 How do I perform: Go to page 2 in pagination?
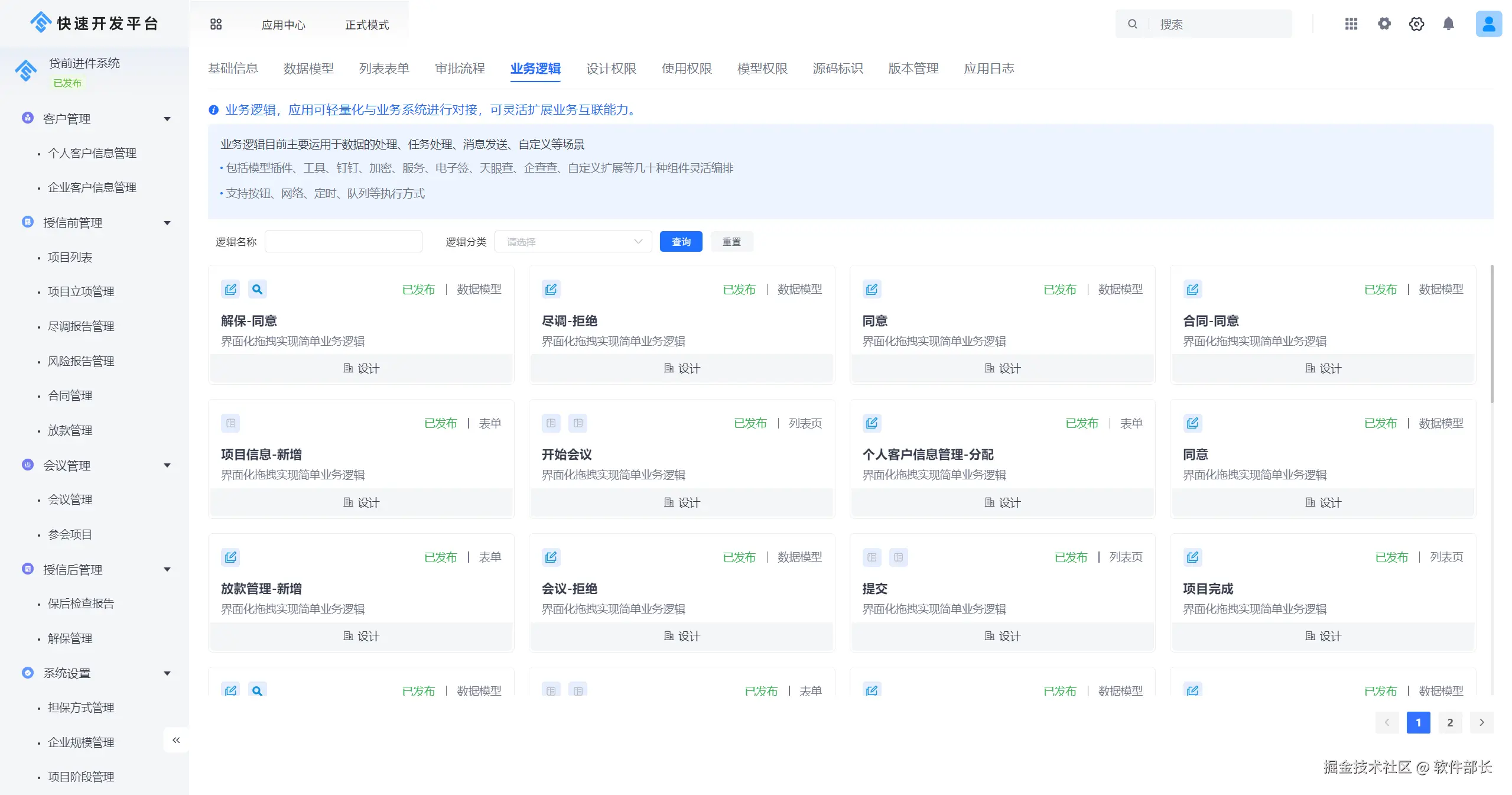(x=1449, y=722)
